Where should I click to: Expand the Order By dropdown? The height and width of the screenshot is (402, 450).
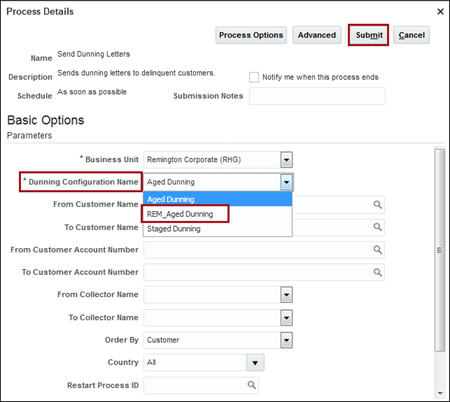286,340
